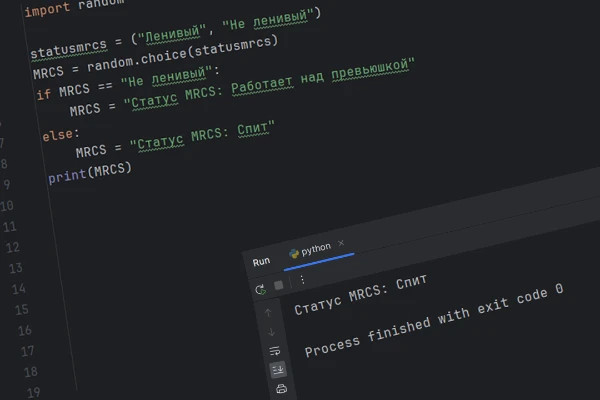The image size is (600, 400).
Task: Stop the running process with the stop icon
Action: 279,285
